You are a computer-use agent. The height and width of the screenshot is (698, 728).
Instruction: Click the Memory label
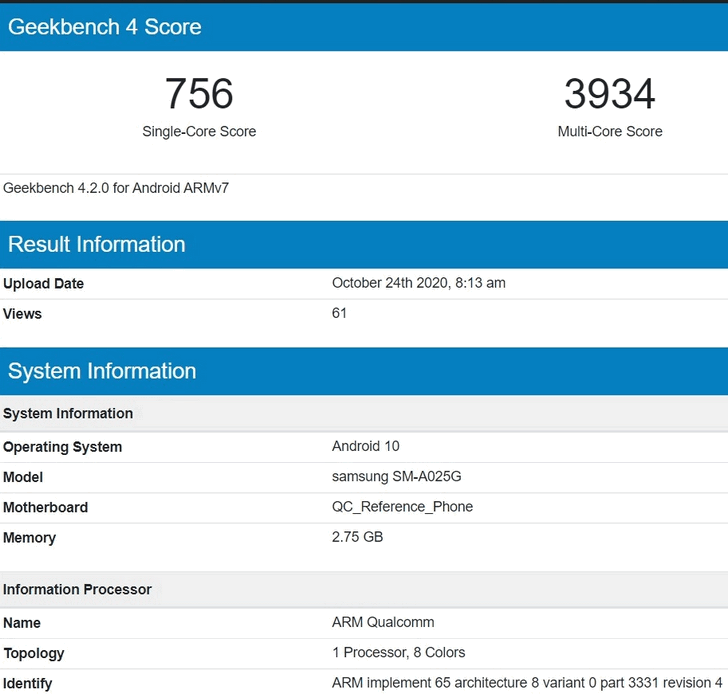[x=29, y=538]
